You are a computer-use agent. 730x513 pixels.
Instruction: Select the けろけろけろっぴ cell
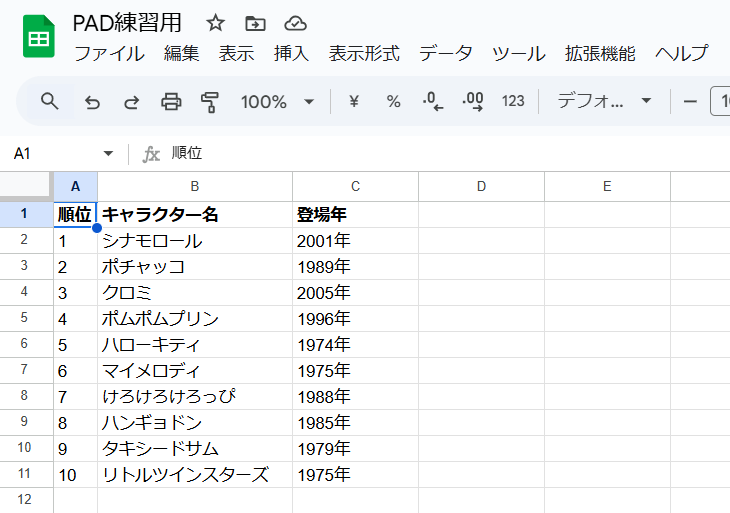195,397
